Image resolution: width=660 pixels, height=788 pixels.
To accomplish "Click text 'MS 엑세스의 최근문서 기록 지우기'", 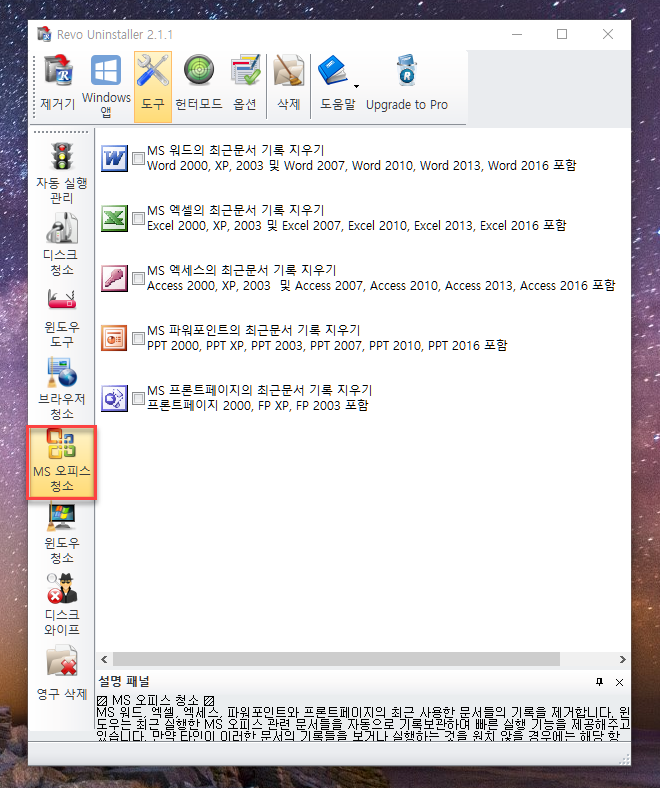I will click(x=242, y=270).
